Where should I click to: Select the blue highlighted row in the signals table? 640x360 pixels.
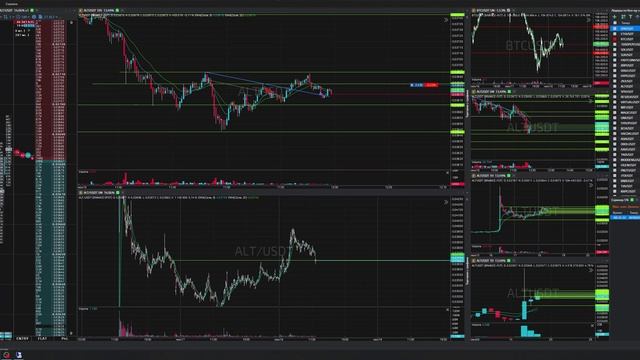click(625, 218)
